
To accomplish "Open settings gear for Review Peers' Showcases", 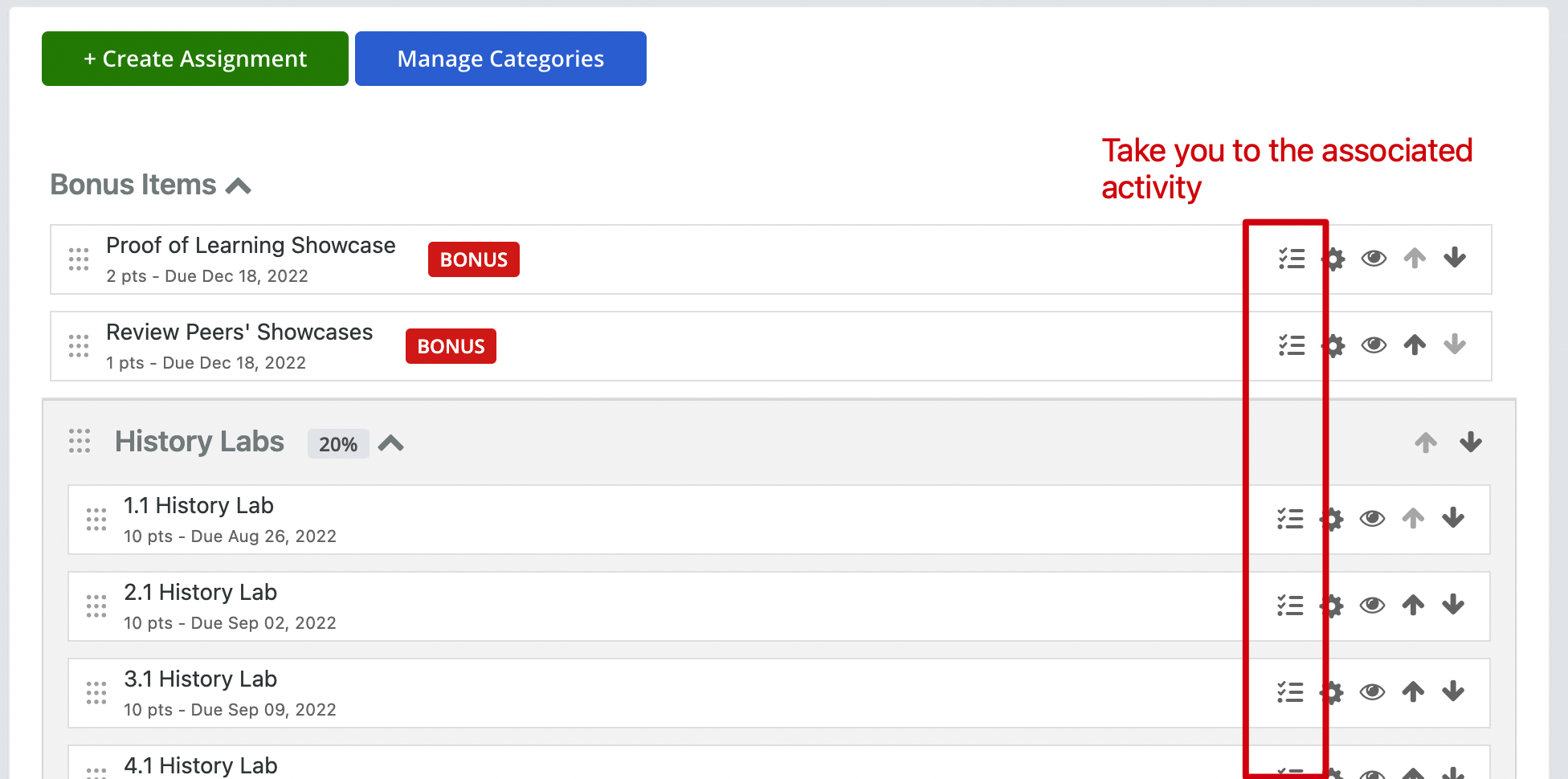I will pyautogui.click(x=1333, y=345).
